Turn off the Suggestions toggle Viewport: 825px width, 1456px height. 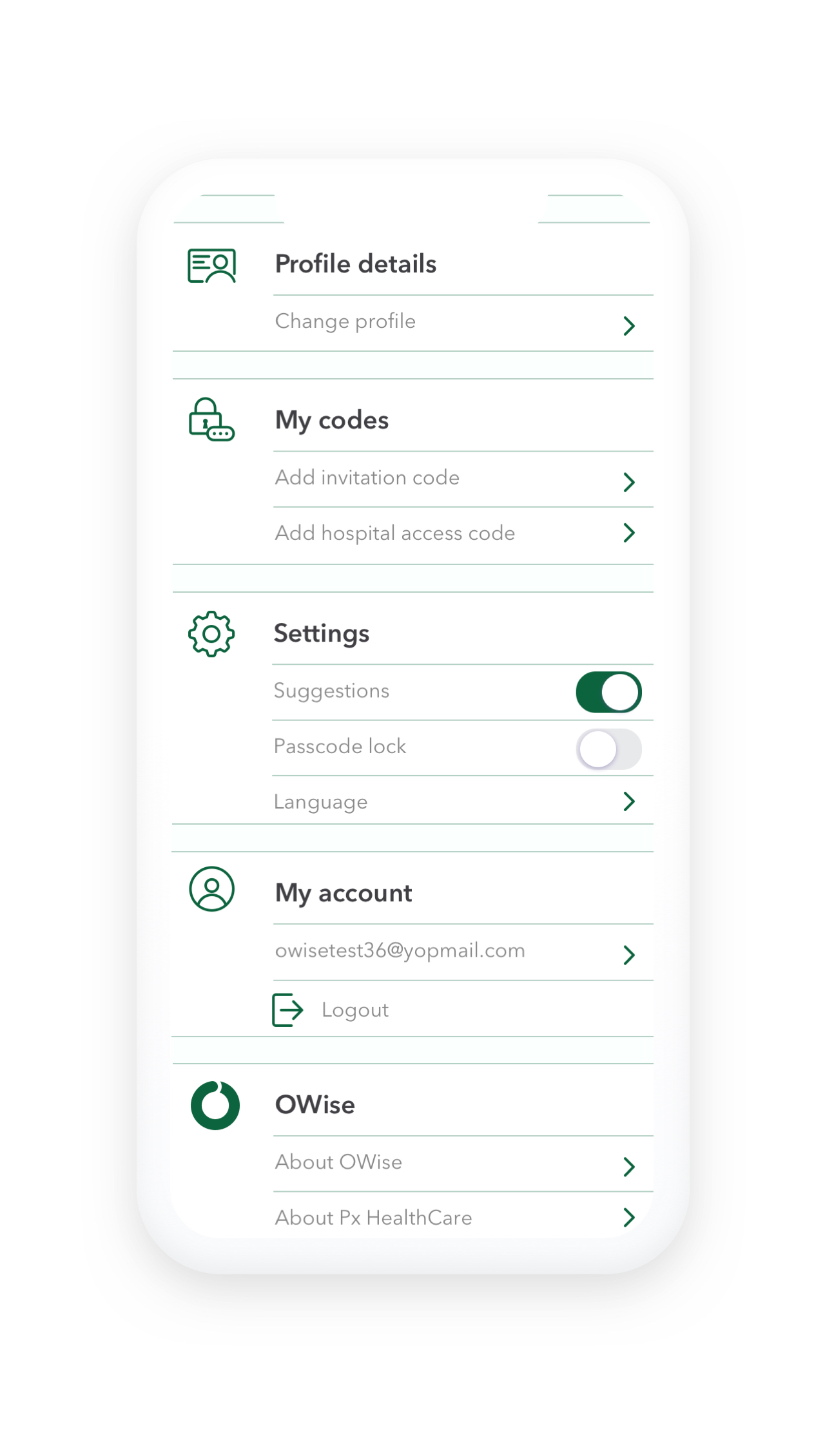coord(608,692)
